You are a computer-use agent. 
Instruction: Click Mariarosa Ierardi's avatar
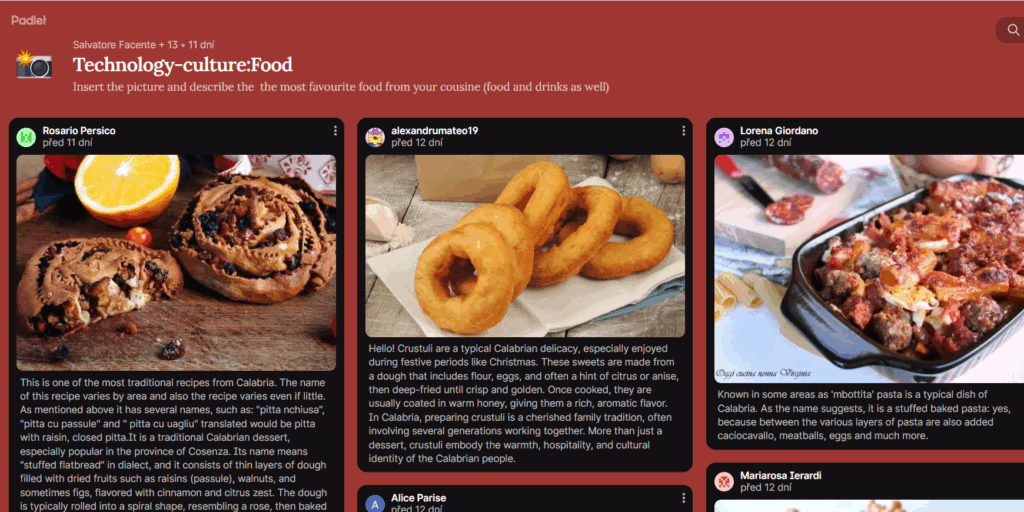[724, 482]
